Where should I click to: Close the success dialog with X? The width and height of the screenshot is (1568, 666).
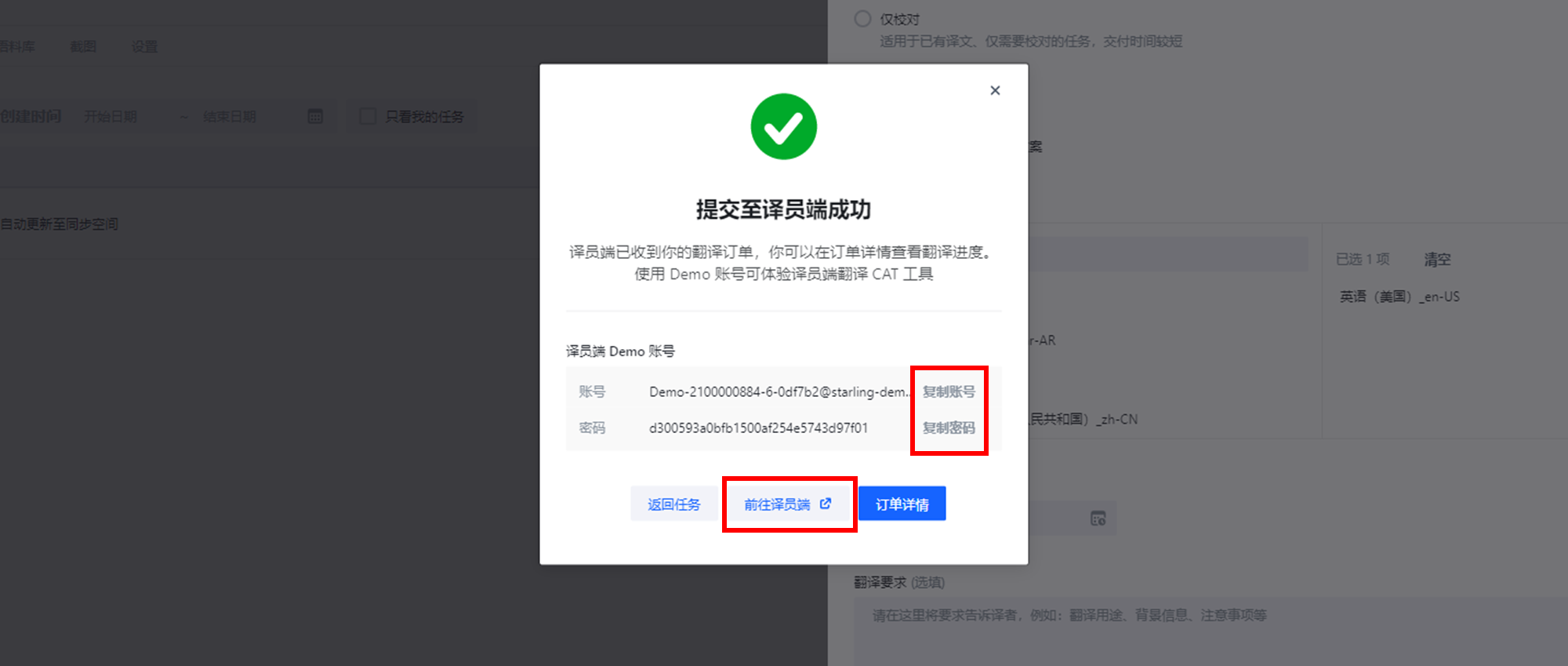pyautogui.click(x=995, y=90)
